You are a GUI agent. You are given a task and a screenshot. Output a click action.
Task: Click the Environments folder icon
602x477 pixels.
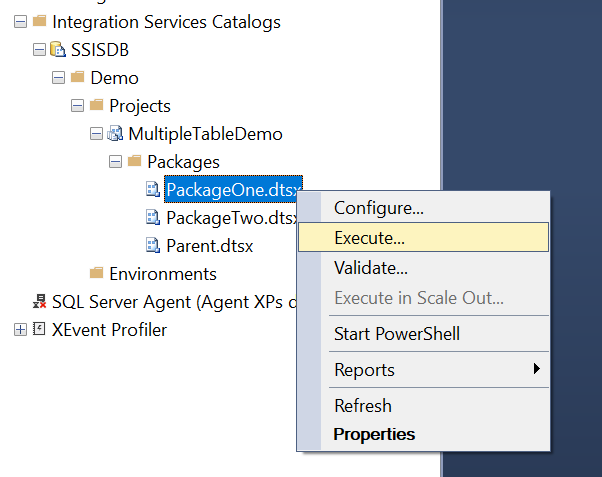(96, 273)
